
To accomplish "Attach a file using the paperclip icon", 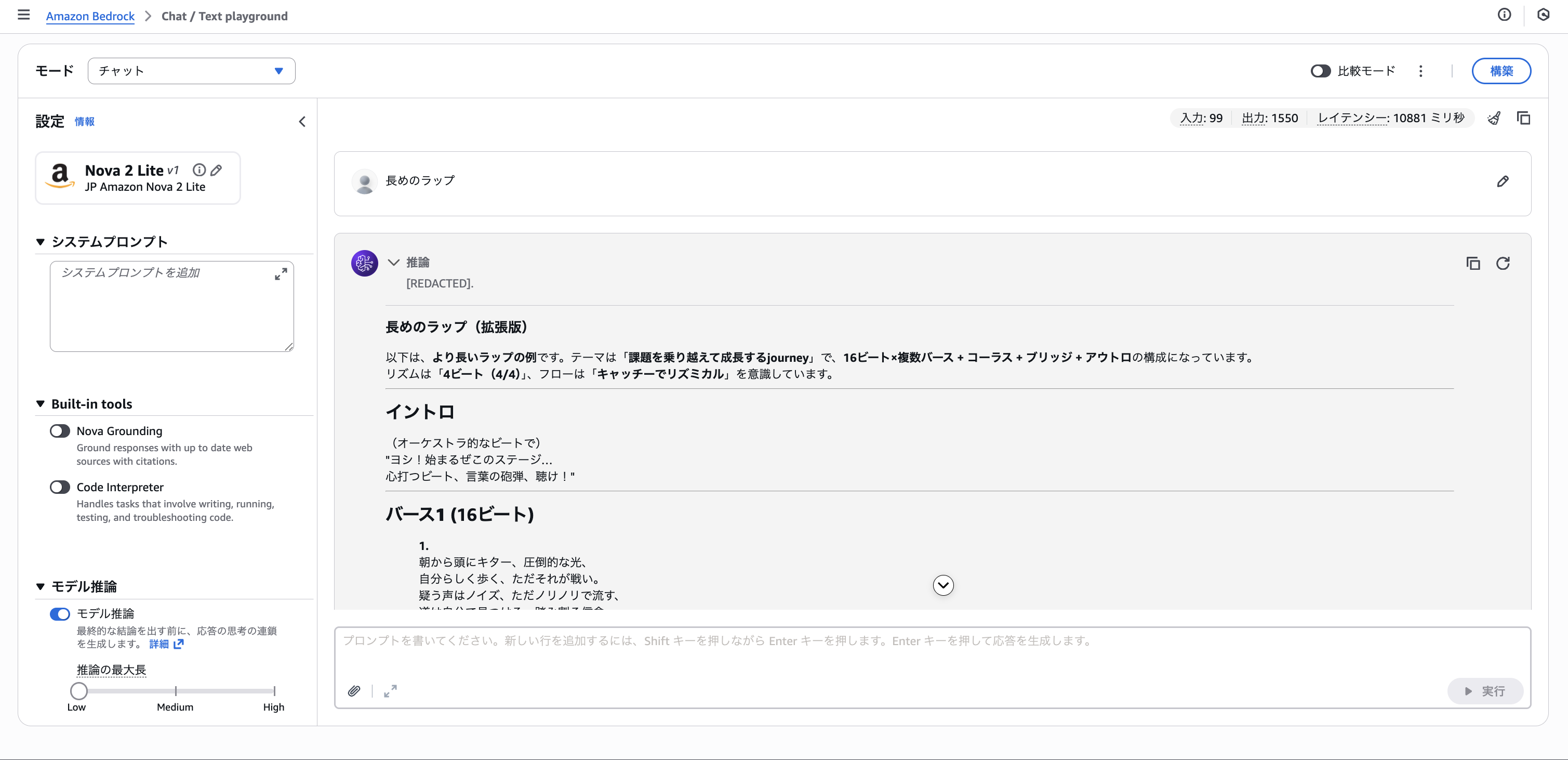I will (x=355, y=691).
